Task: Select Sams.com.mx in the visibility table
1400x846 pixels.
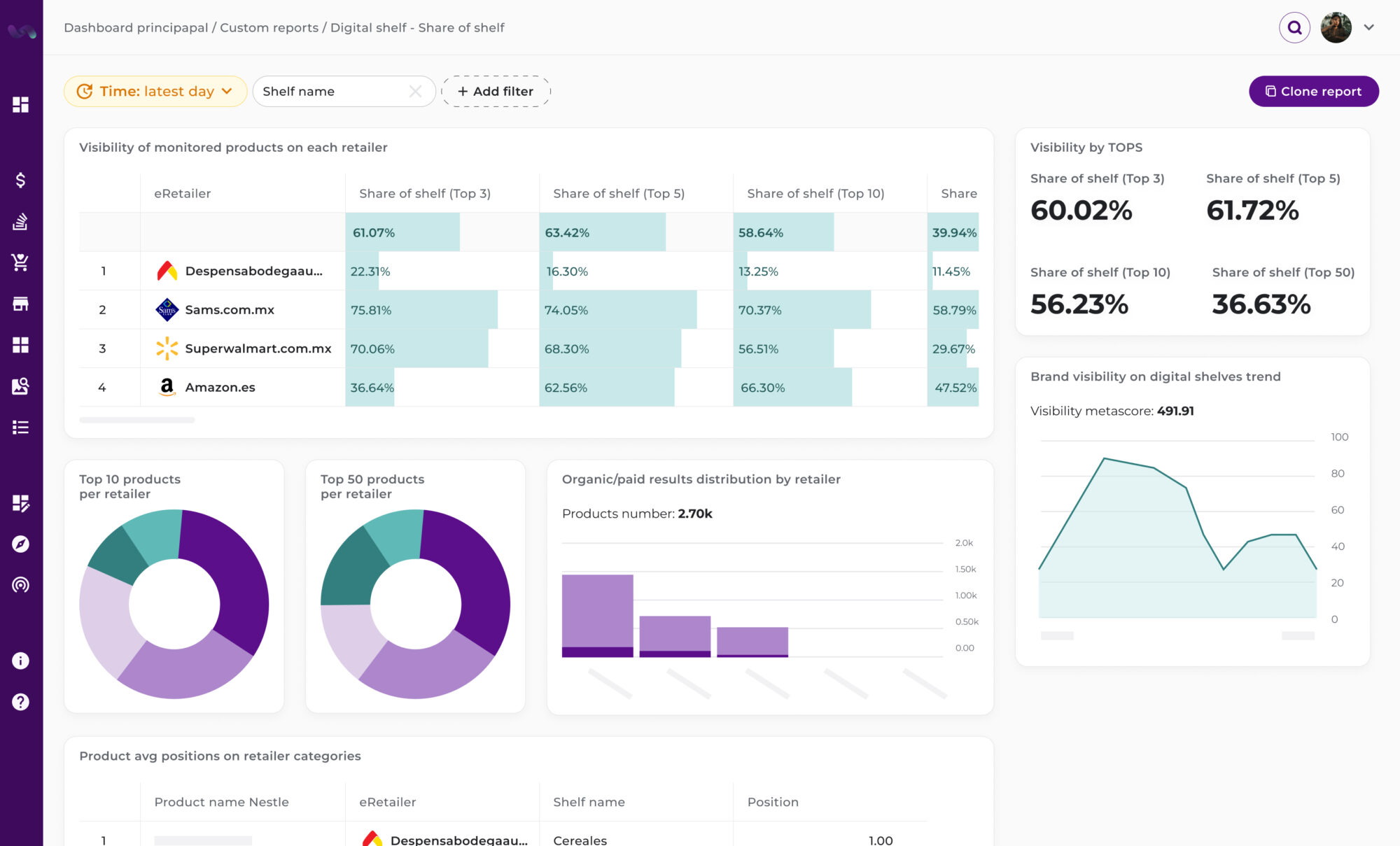Action: coord(230,309)
